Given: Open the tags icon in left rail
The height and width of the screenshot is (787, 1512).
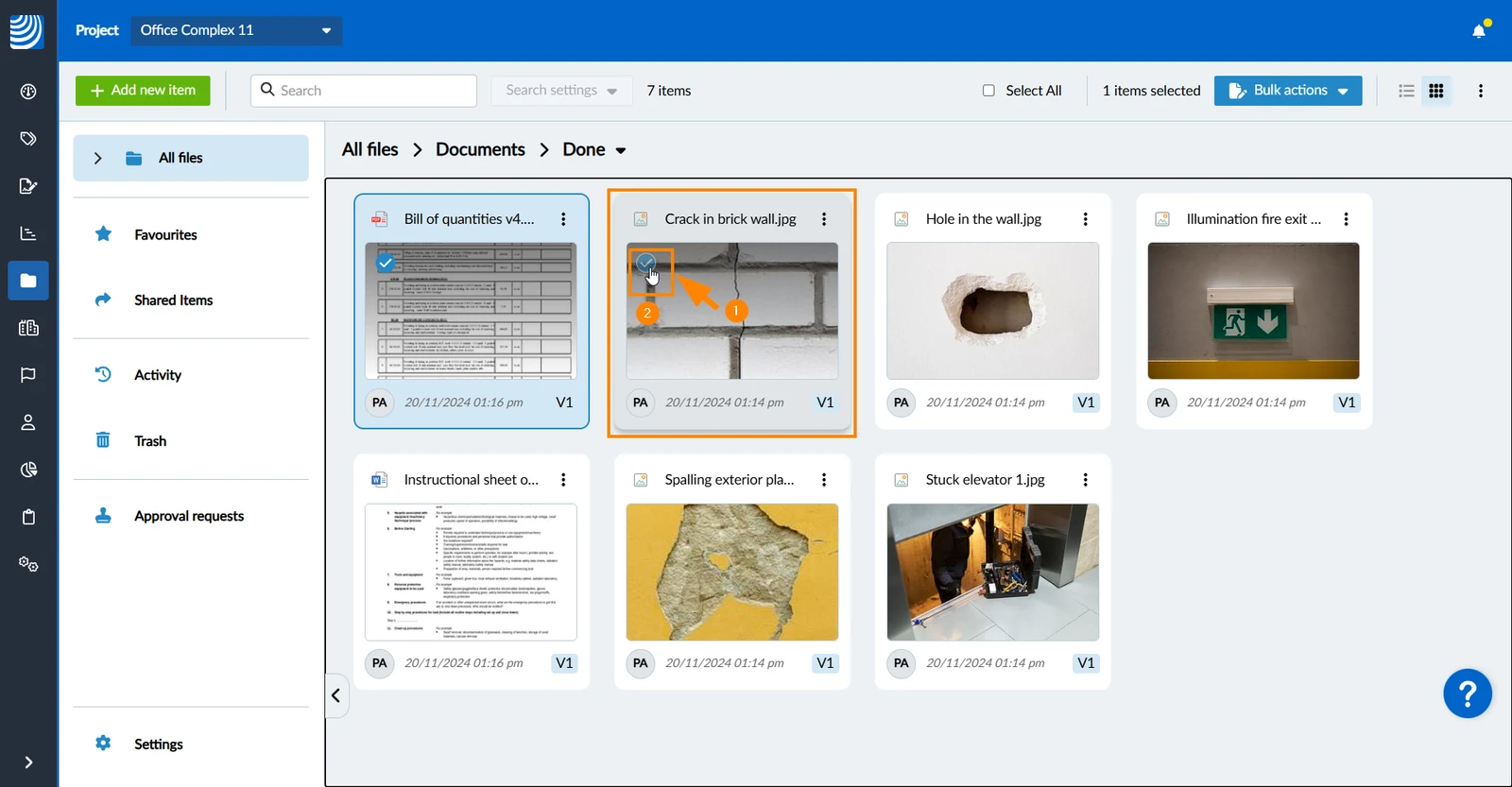Looking at the screenshot, I should click(28, 139).
